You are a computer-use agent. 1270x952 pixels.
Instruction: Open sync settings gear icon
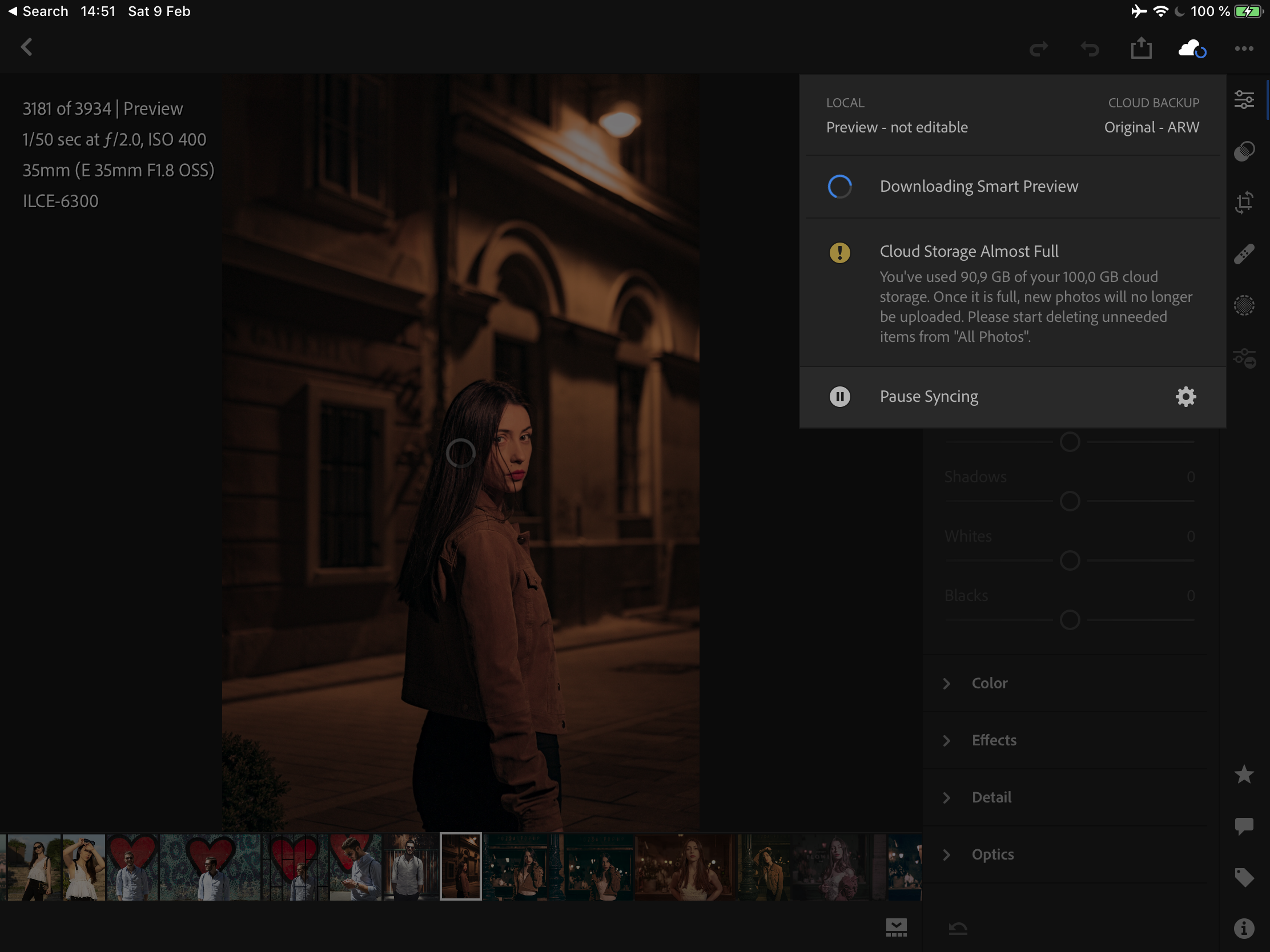click(1185, 397)
